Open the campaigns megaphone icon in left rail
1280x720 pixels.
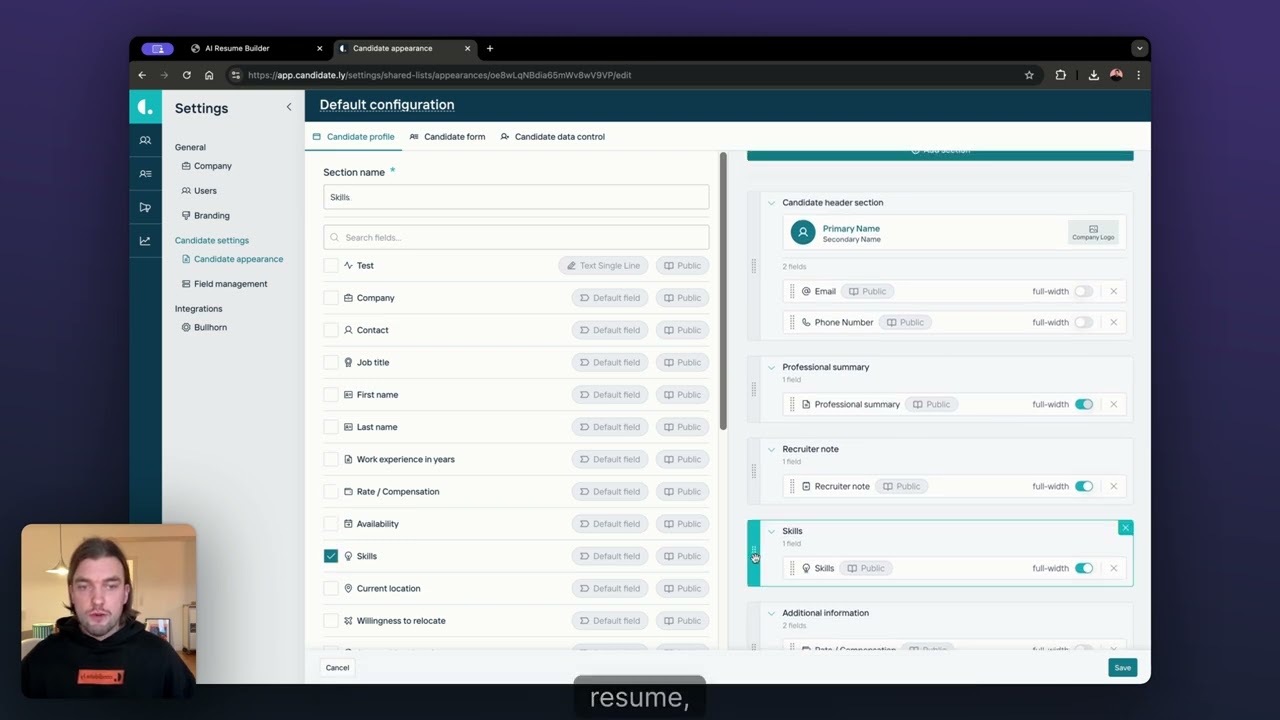coord(145,207)
